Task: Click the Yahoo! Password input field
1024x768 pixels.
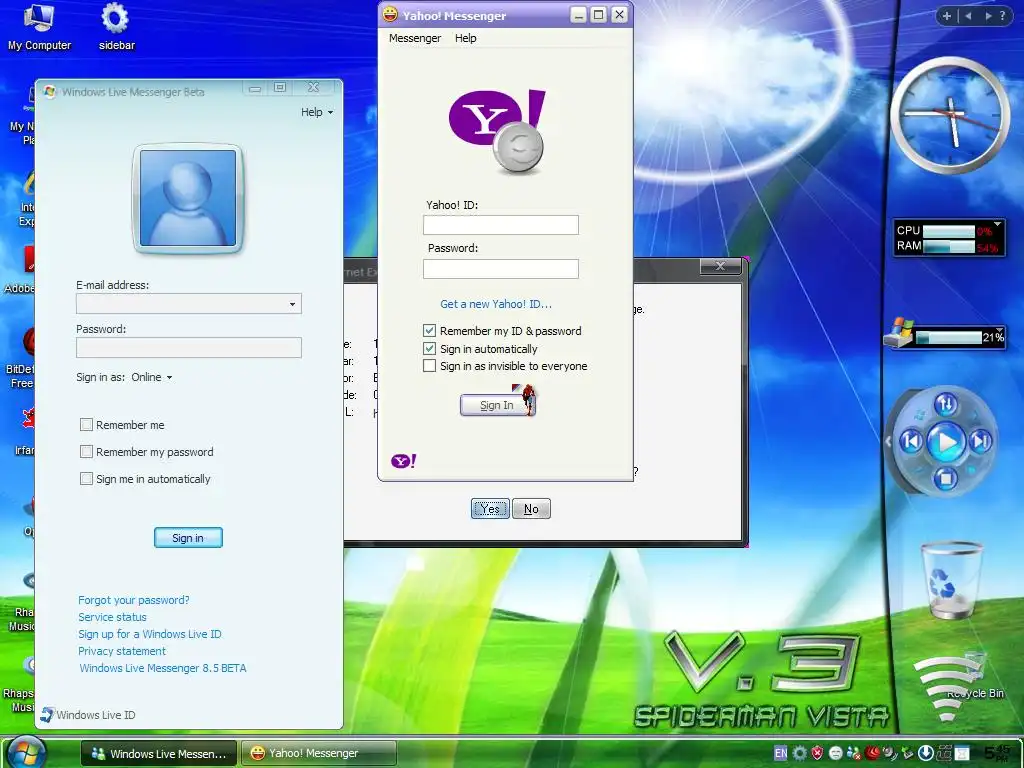Action: 501,268
